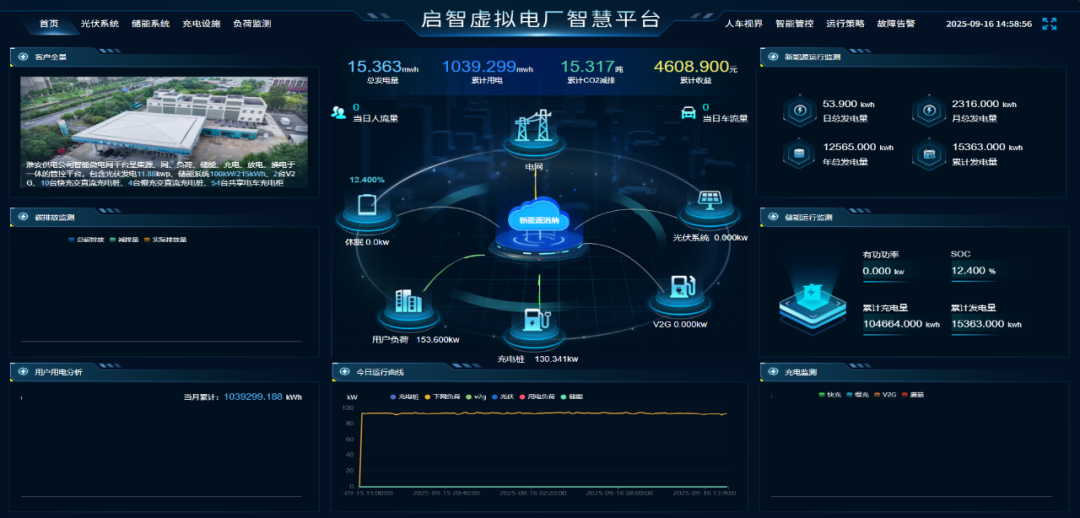Go to the 人车视界 page
This screenshot has width=1080, height=518.
(744, 23)
